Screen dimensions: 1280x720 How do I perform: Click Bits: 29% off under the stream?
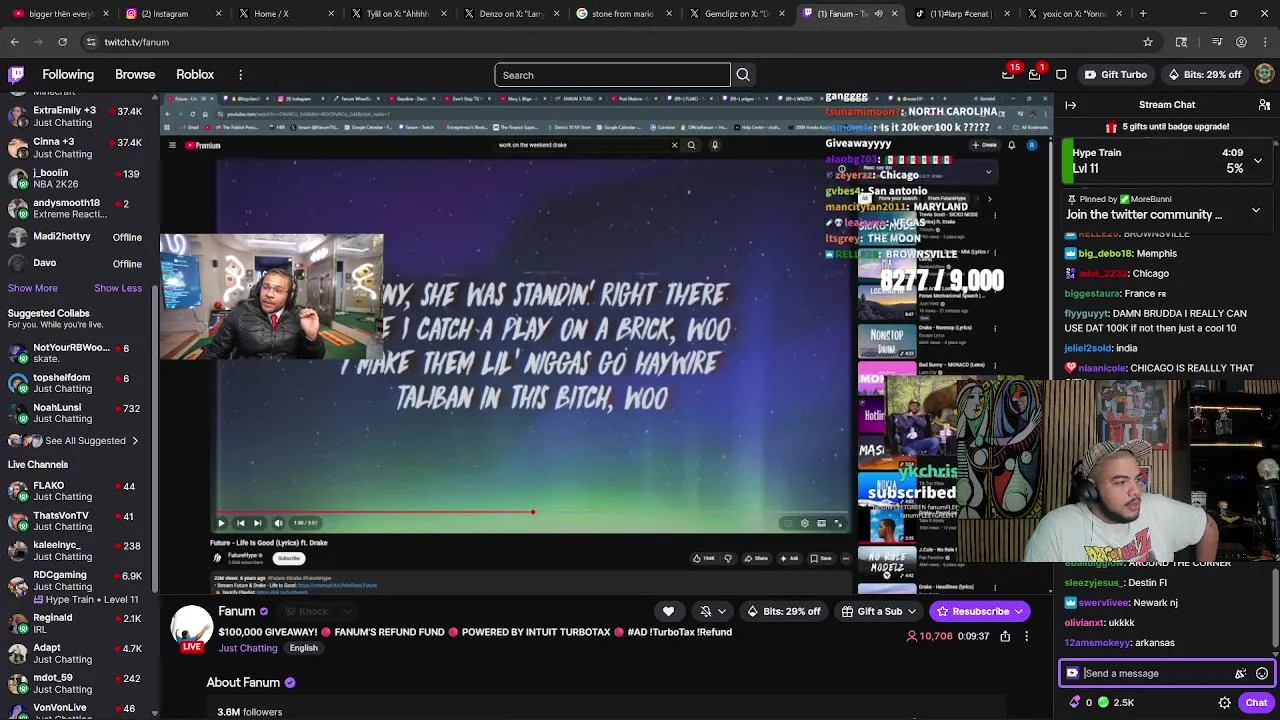783,611
